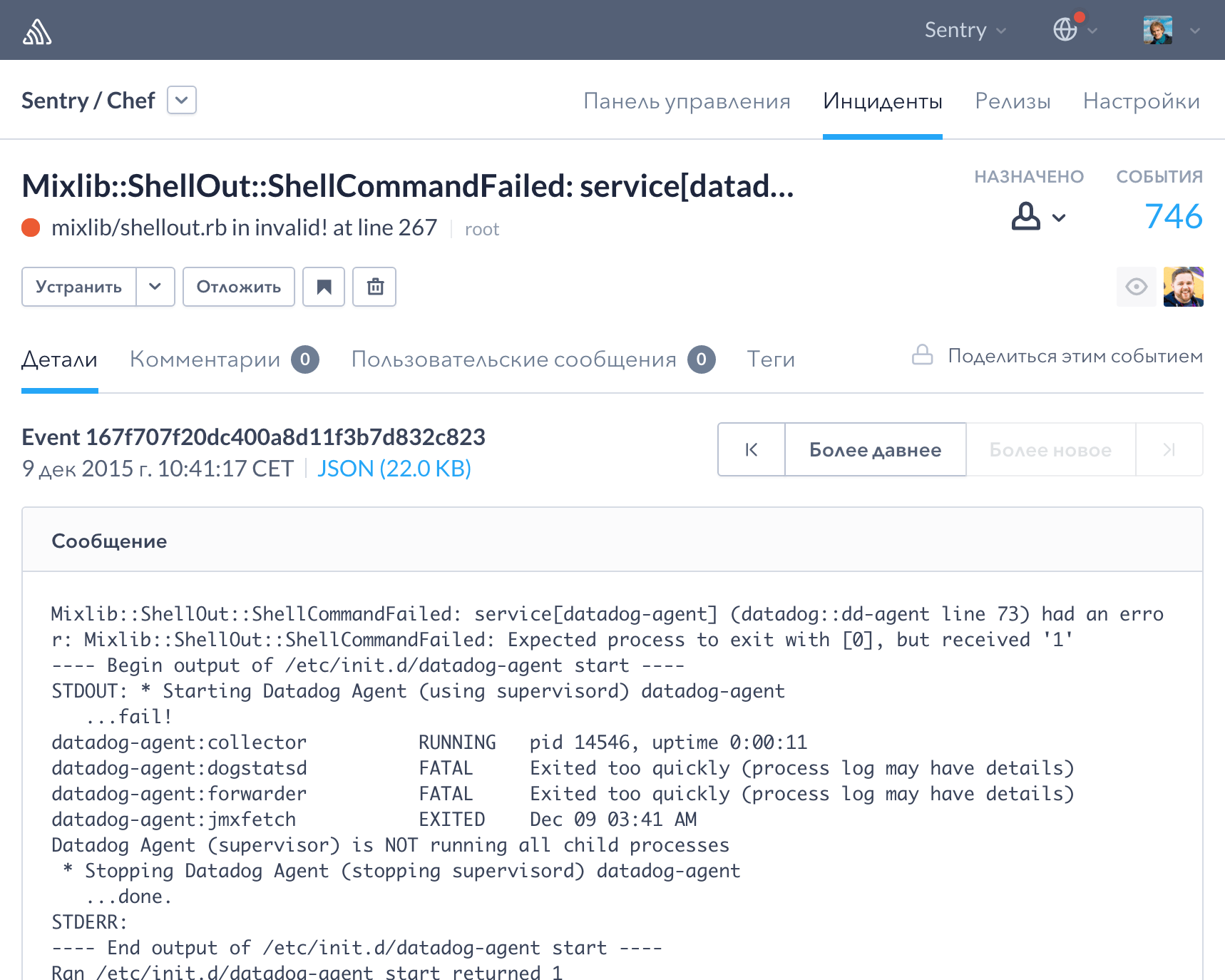The width and height of the screenshot is (1225, 980).
Task: Expand the chevron next to the user avatar
Action: (1195, 30)
